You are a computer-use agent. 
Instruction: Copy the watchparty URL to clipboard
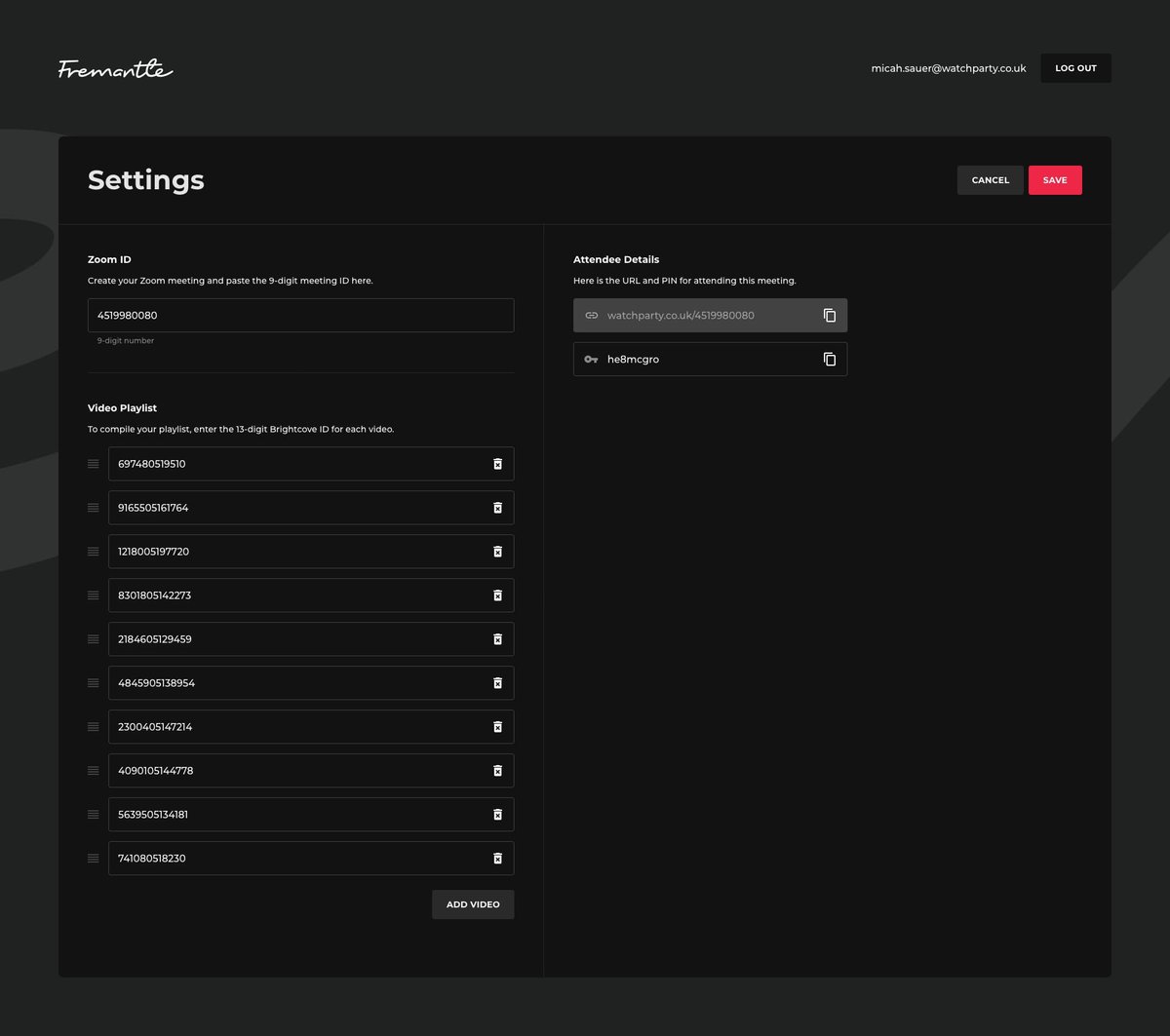point(830,316)
